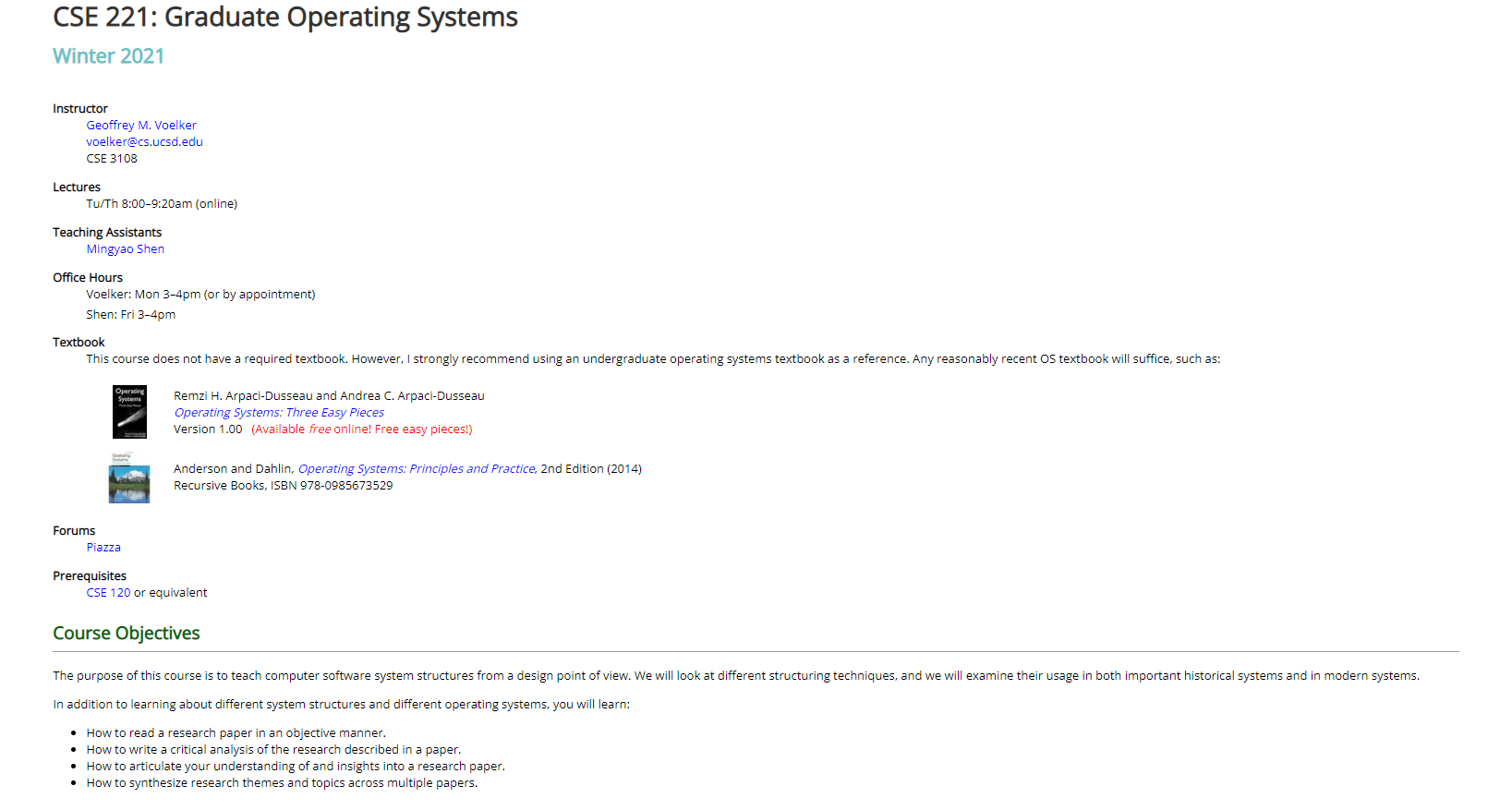Click the 'purpose of this course' paragraph
This screenshot has width=1512, height=810.
[736, 675]
